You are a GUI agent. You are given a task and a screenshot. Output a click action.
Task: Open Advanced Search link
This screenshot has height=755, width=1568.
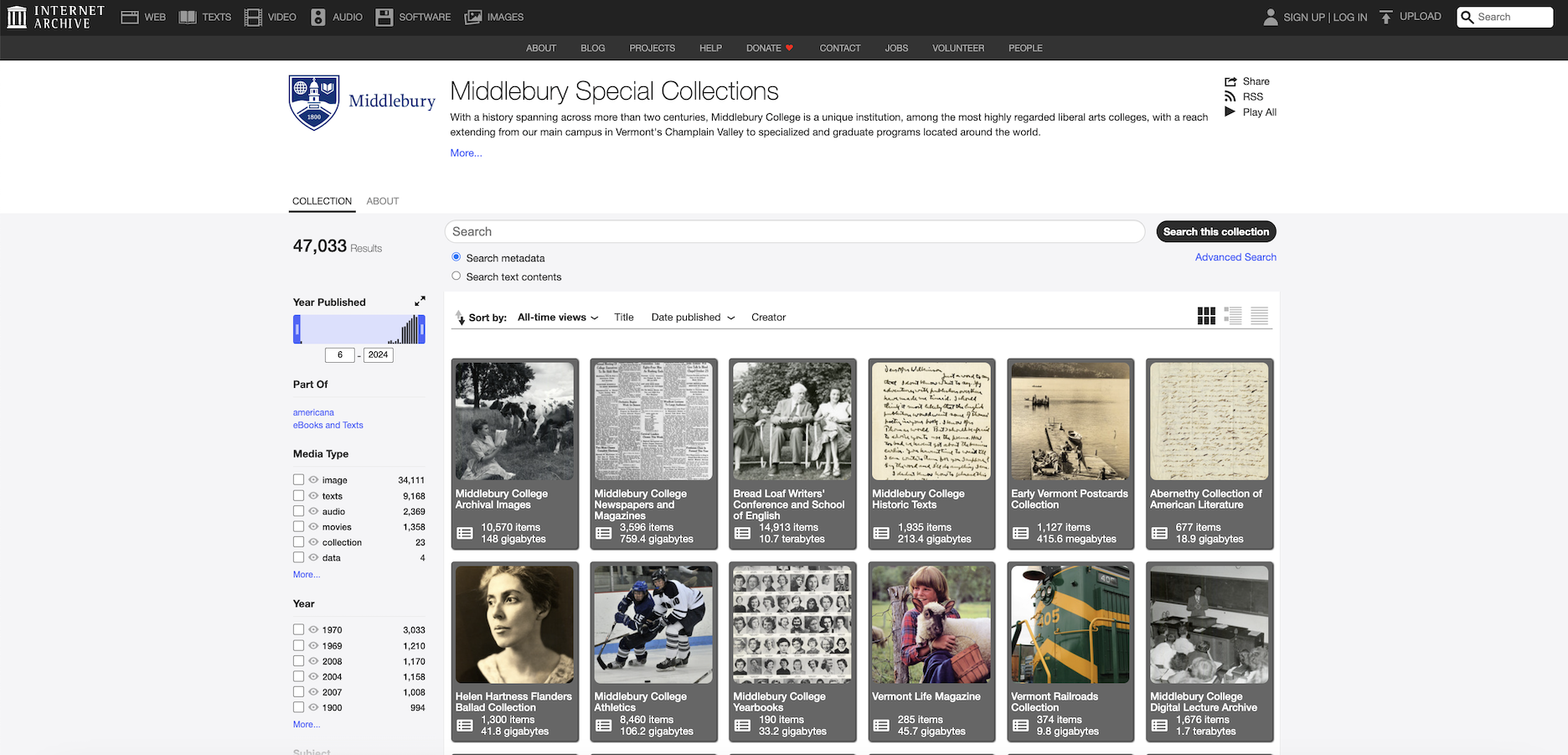point(1235,257)
